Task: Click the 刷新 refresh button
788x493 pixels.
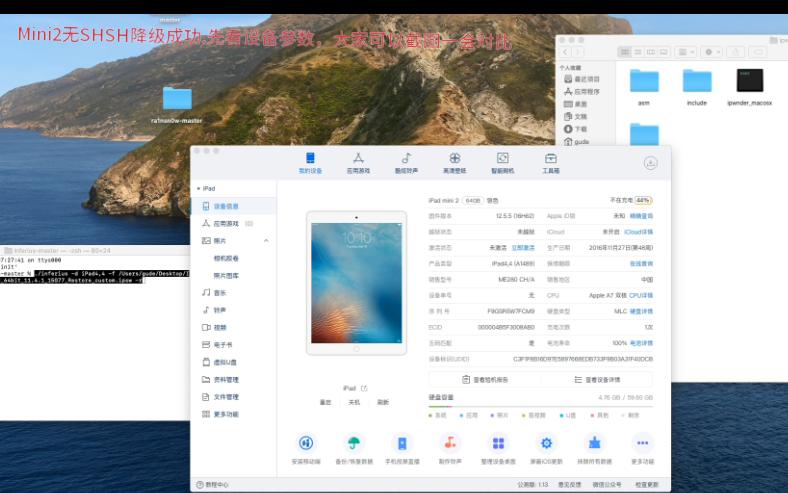Action: pos(383,402)
